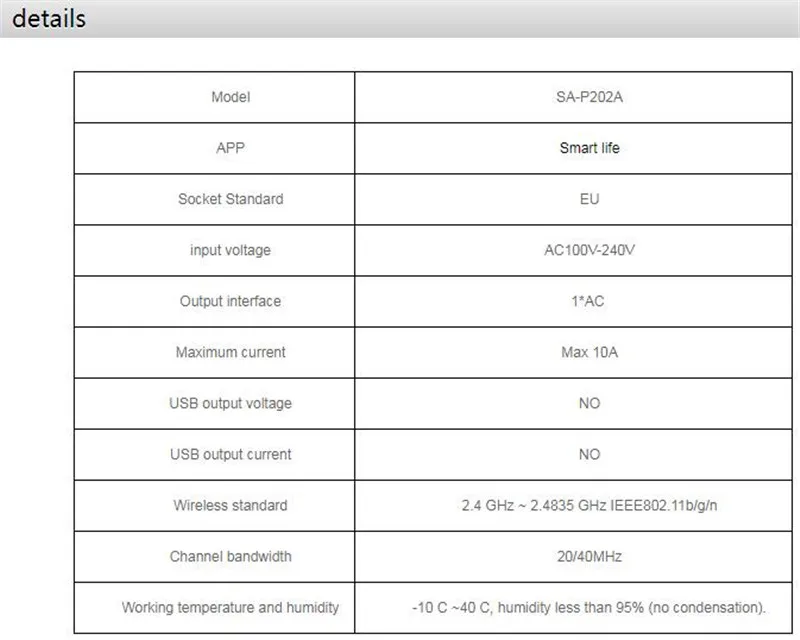Click the "Model" label cell
Image resolution: width=800 pixels, height=640 pixels.
click(230, 97)
